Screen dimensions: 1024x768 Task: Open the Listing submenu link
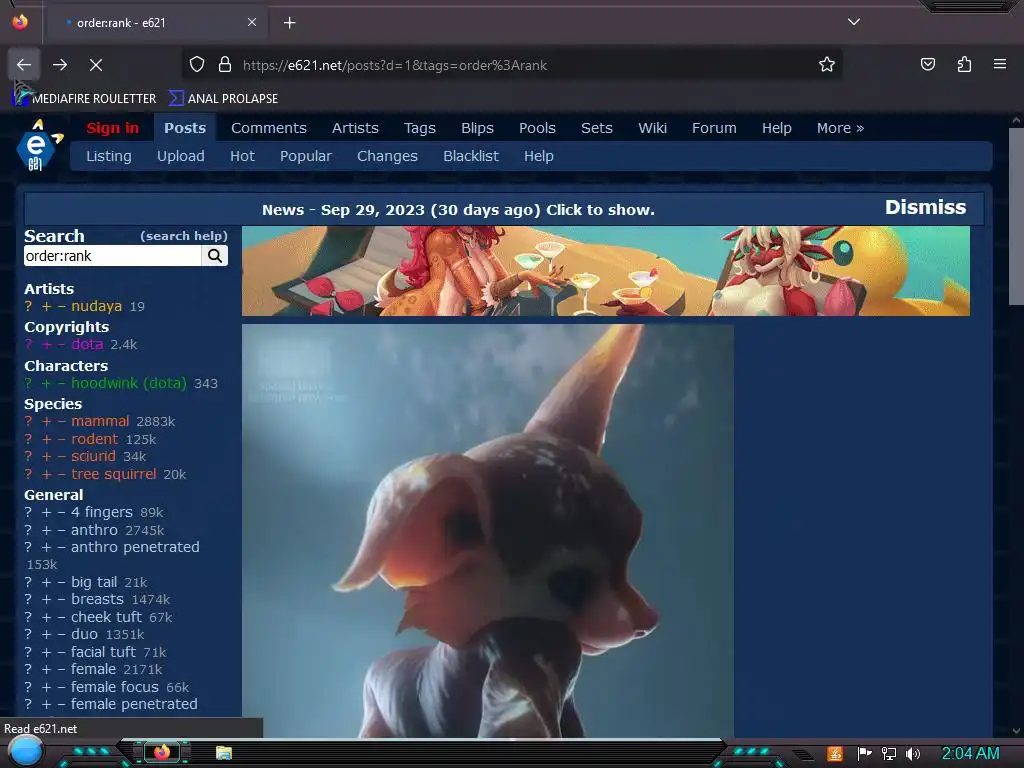pos(108,156)
